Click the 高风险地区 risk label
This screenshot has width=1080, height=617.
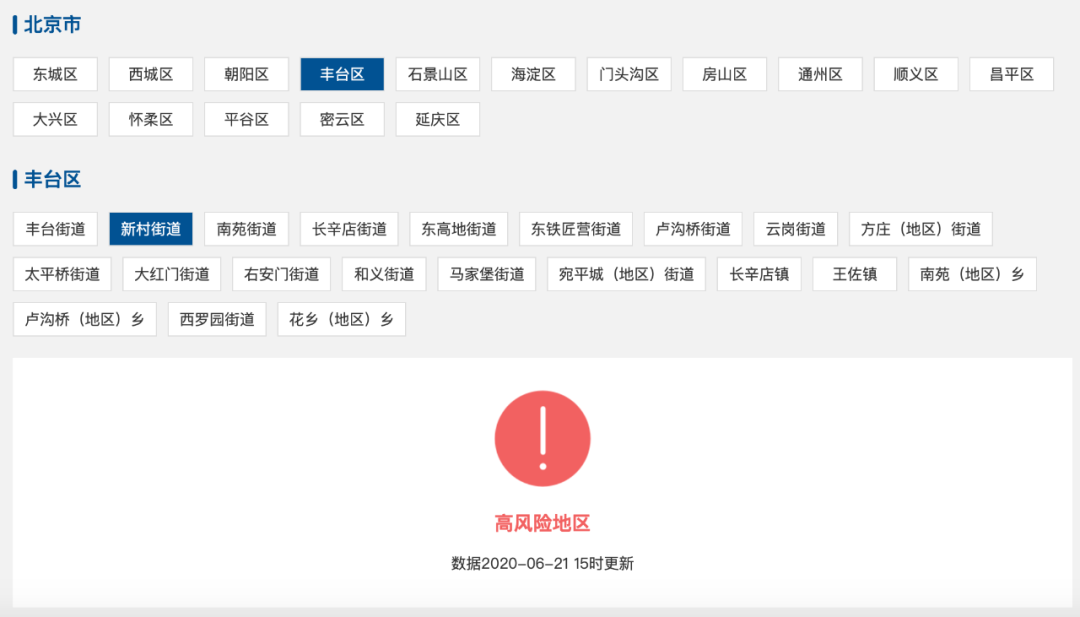point(544,519)
